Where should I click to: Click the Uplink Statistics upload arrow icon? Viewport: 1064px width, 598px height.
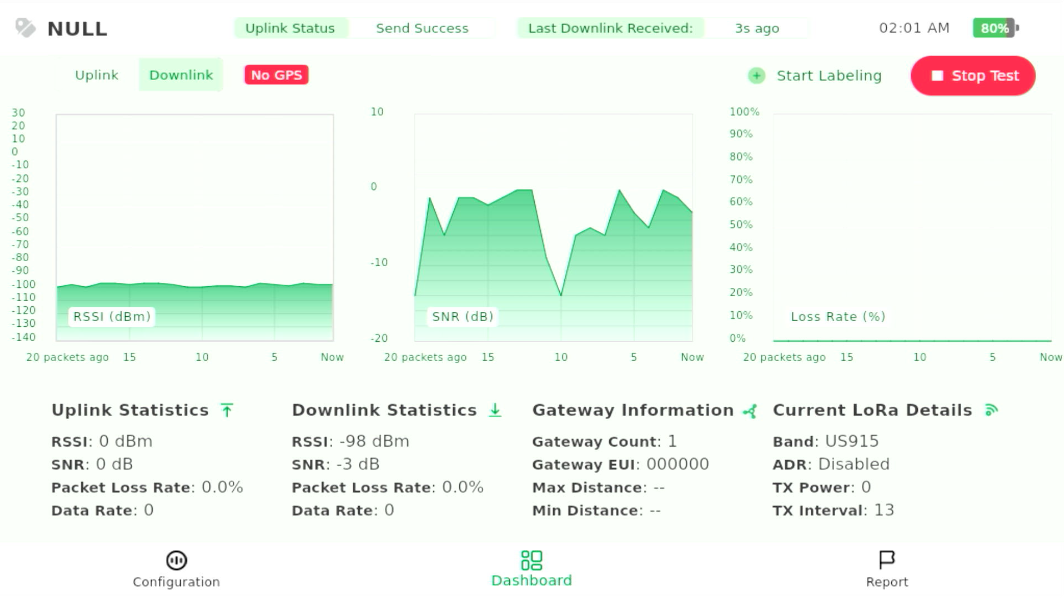click(227, 410)
